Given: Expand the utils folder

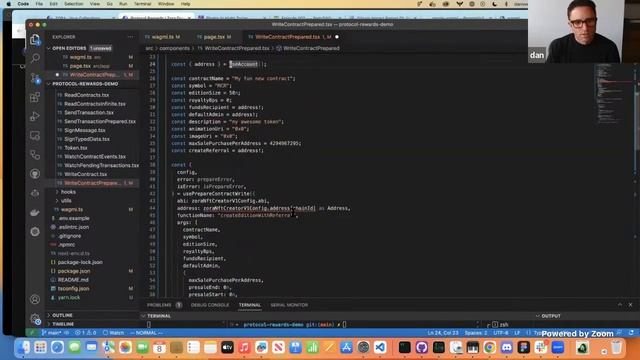Looking at the screenshot, I should (x=66, y=201).
